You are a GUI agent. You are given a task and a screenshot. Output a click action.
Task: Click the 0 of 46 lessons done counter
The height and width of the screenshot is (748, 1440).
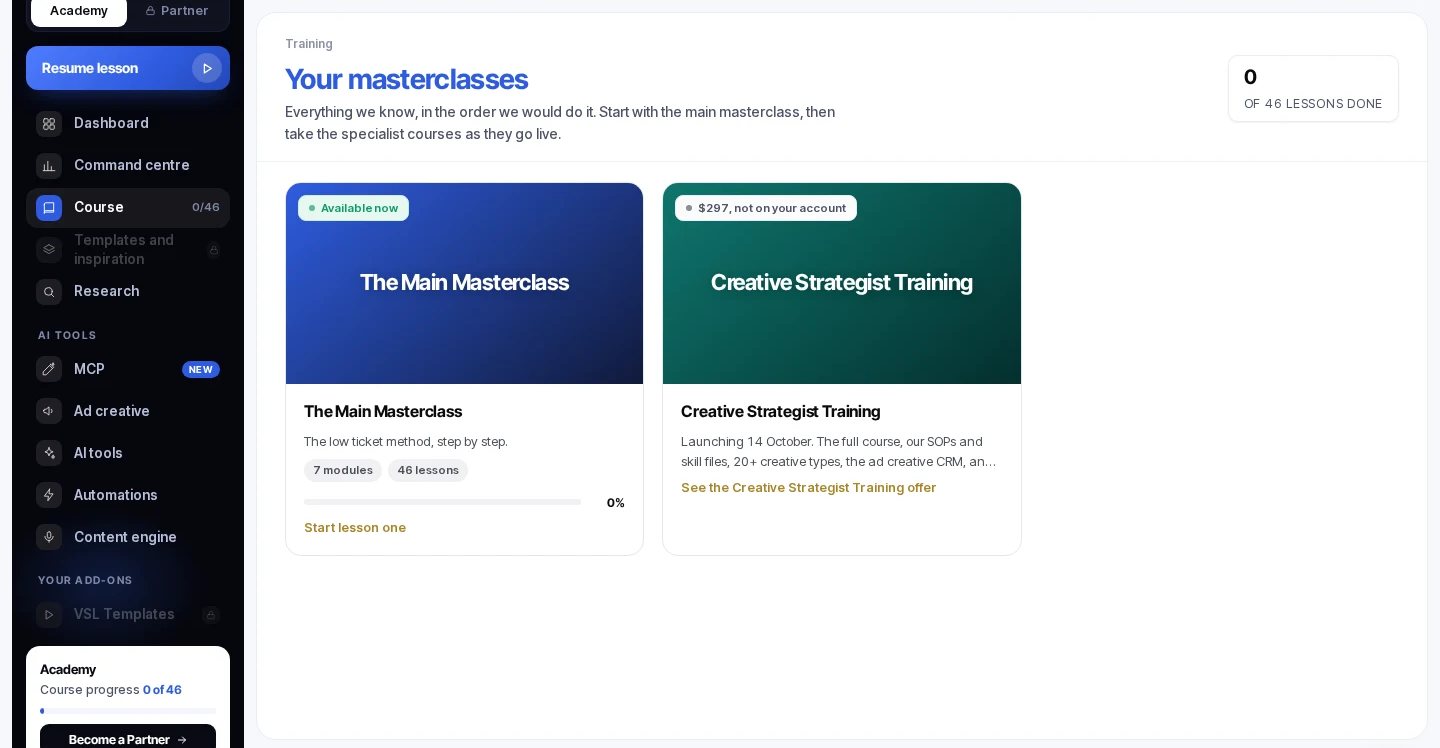click(1313, 89)
